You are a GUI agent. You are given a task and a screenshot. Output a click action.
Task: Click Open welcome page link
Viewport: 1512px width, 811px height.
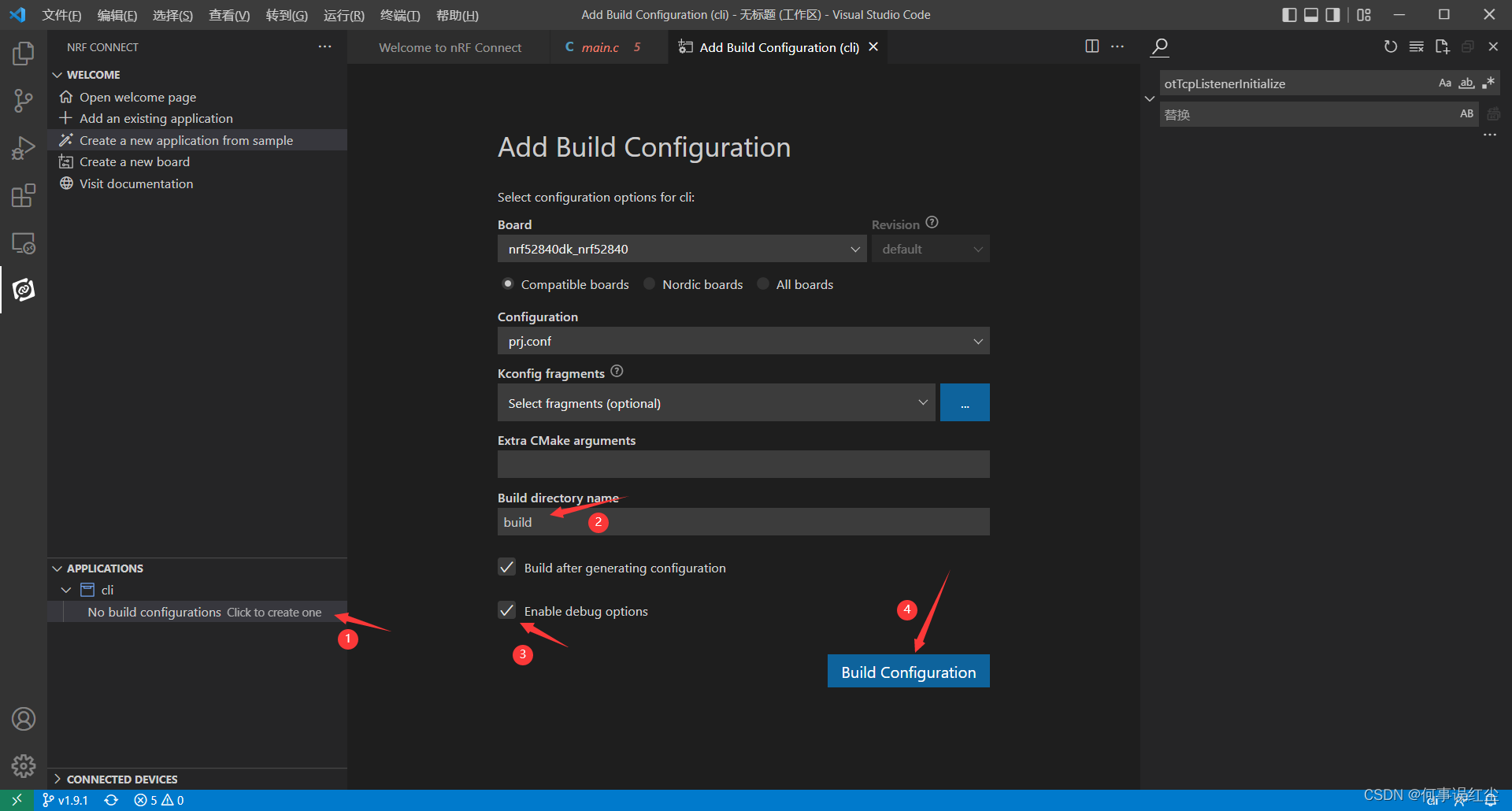(138, 97)
